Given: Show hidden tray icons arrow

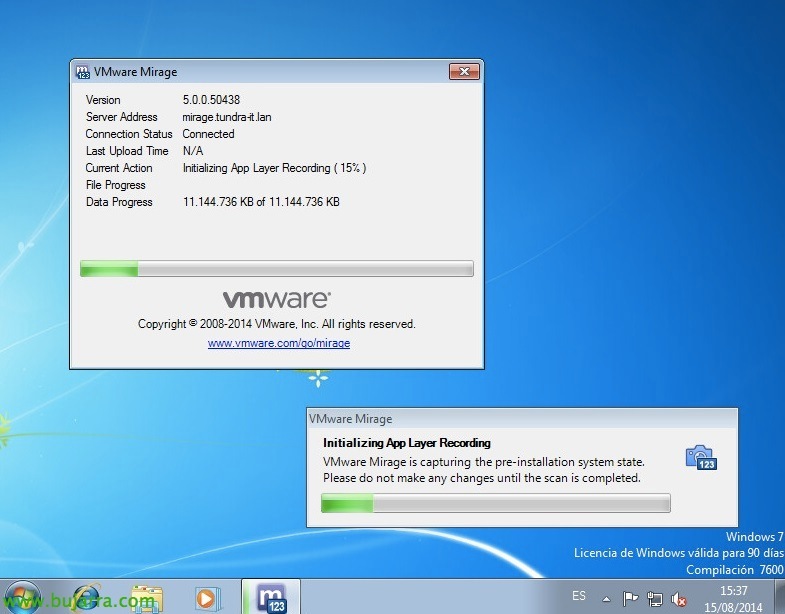Looking at the screenshot, I should pyautogui.click(x=606, y=599).
